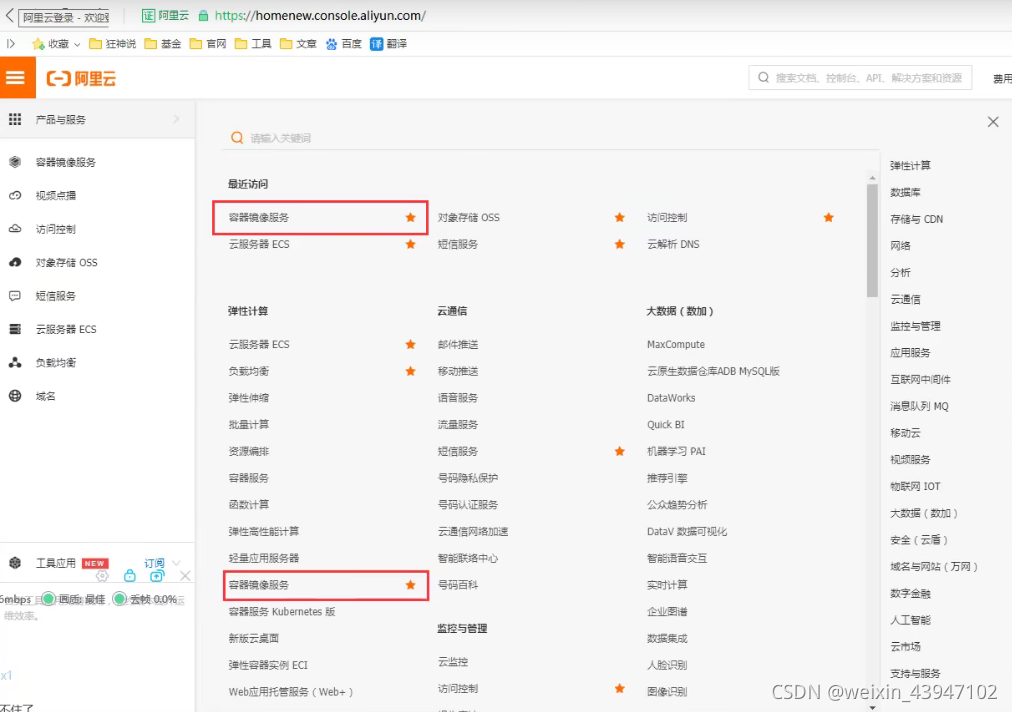Viewport: 1012px width, 712px height.
Task: Open 短信服务 in the left sidebar
Action: (56, 296)
